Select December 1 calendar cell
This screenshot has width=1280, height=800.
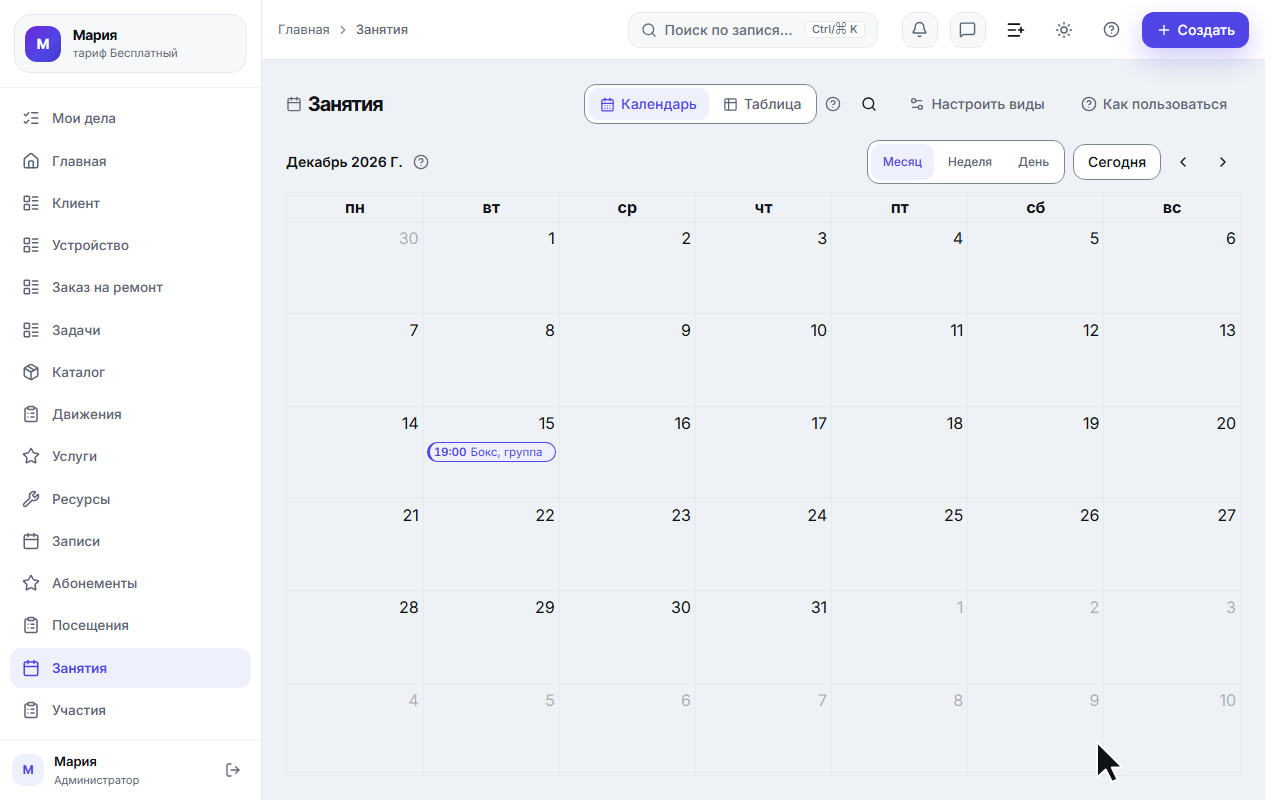[491, 267]
